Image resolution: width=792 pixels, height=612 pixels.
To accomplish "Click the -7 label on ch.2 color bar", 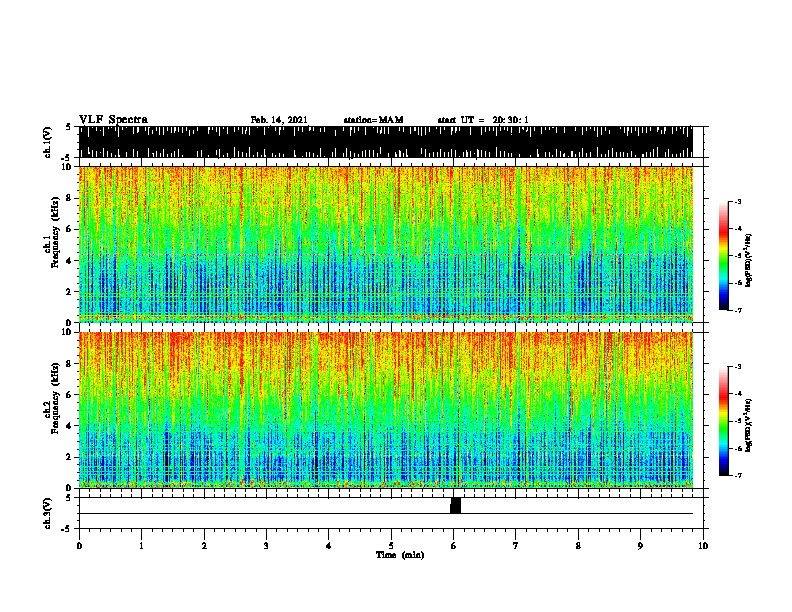I will 738,475.
